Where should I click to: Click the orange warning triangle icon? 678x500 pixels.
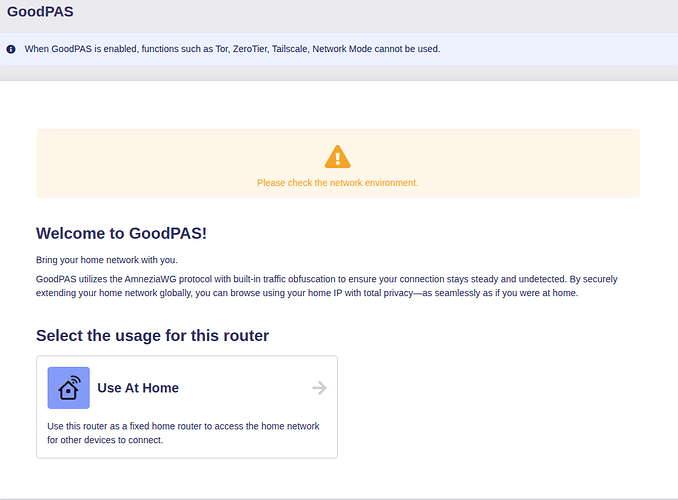(x=338, y=157)
